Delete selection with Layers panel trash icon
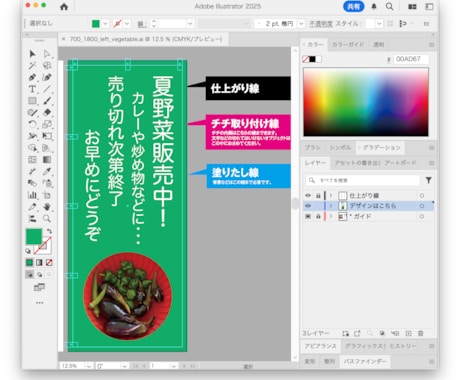 [421, 333]
